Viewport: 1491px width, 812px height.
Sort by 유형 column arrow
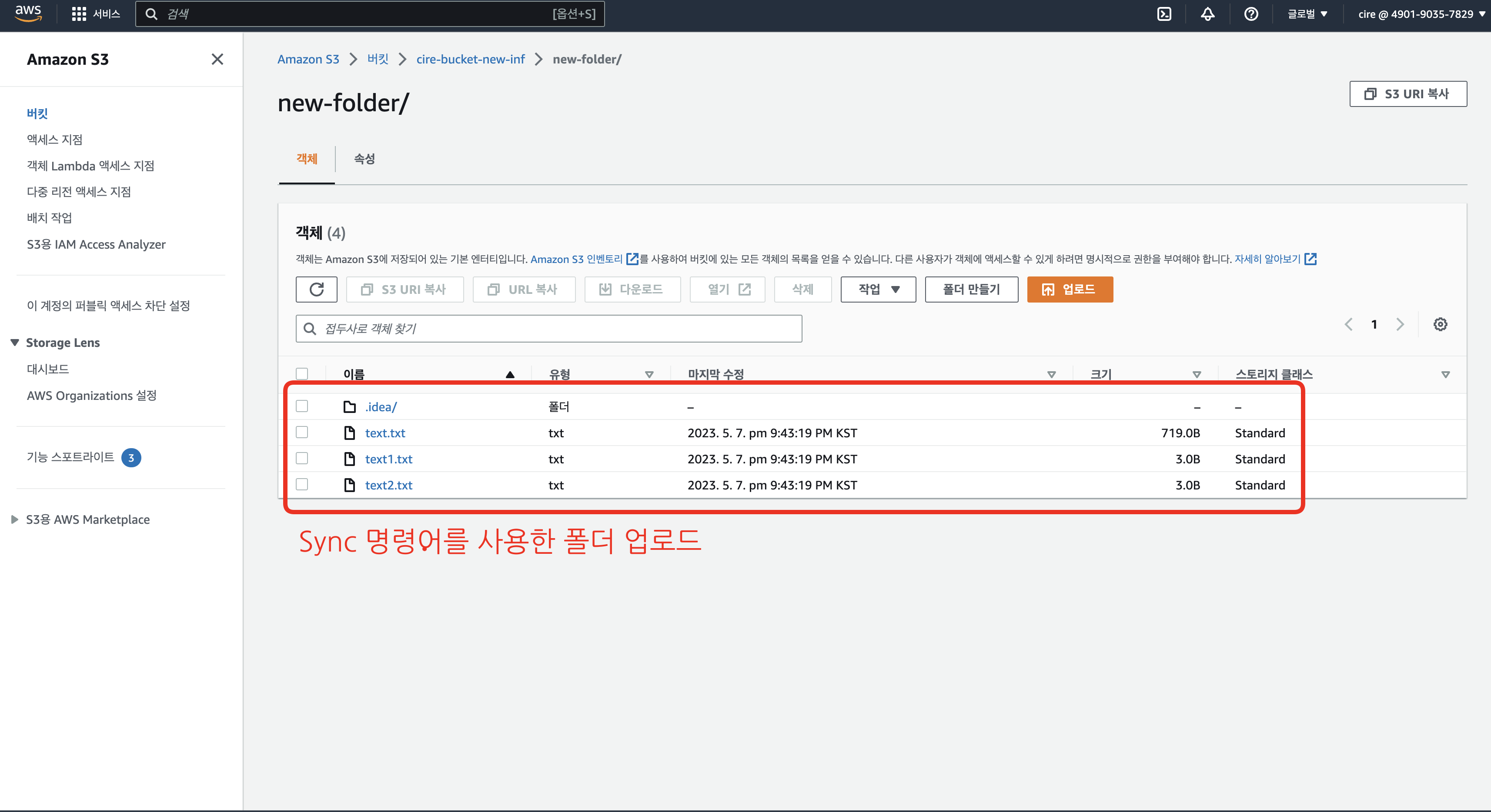[x=649, y=375]
